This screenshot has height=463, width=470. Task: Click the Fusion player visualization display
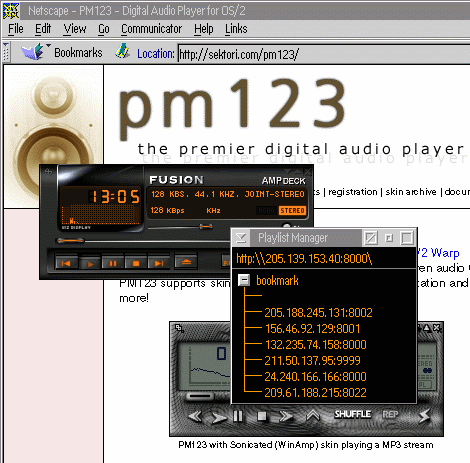pos(100,215)
